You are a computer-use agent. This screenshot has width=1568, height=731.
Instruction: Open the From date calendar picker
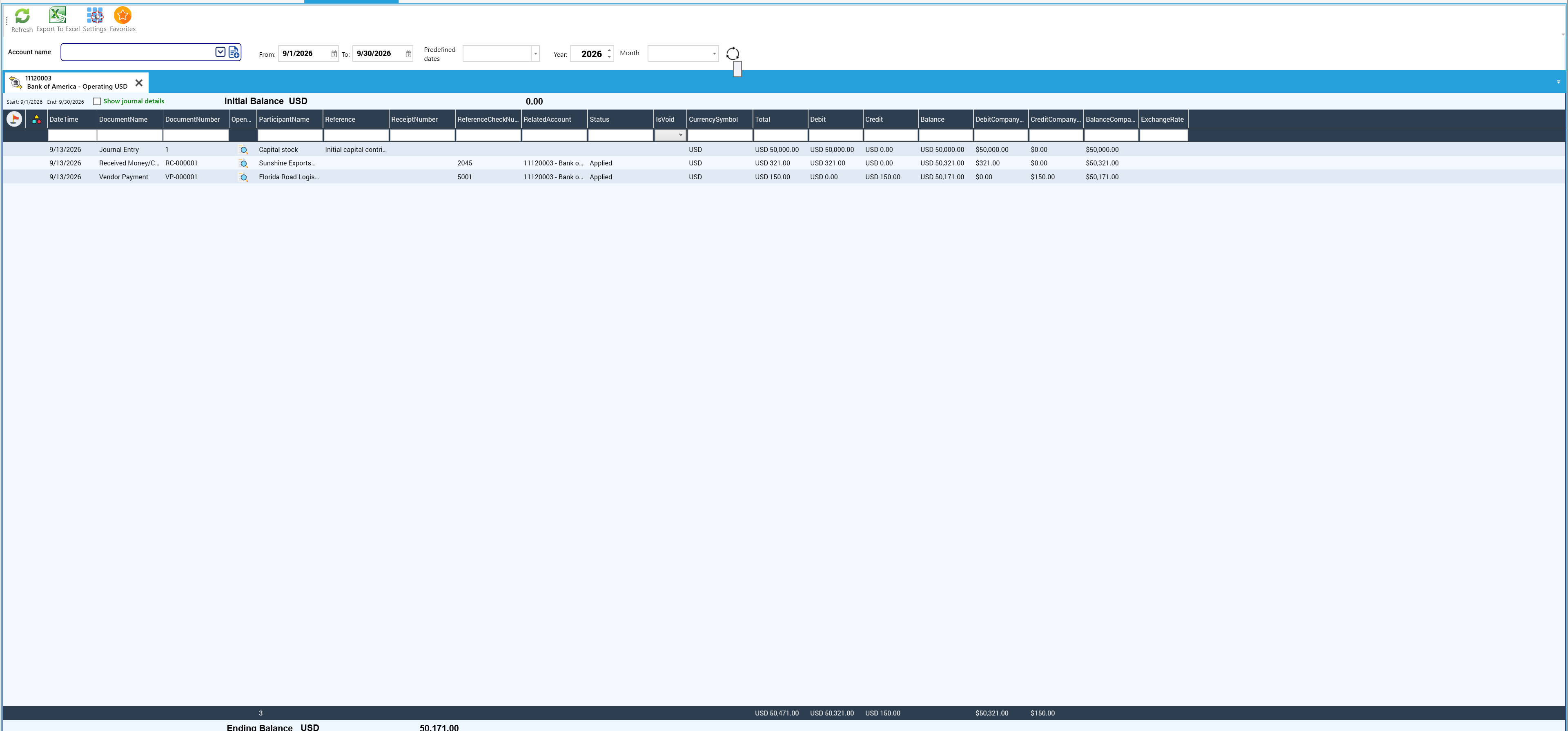pos(334,54)
